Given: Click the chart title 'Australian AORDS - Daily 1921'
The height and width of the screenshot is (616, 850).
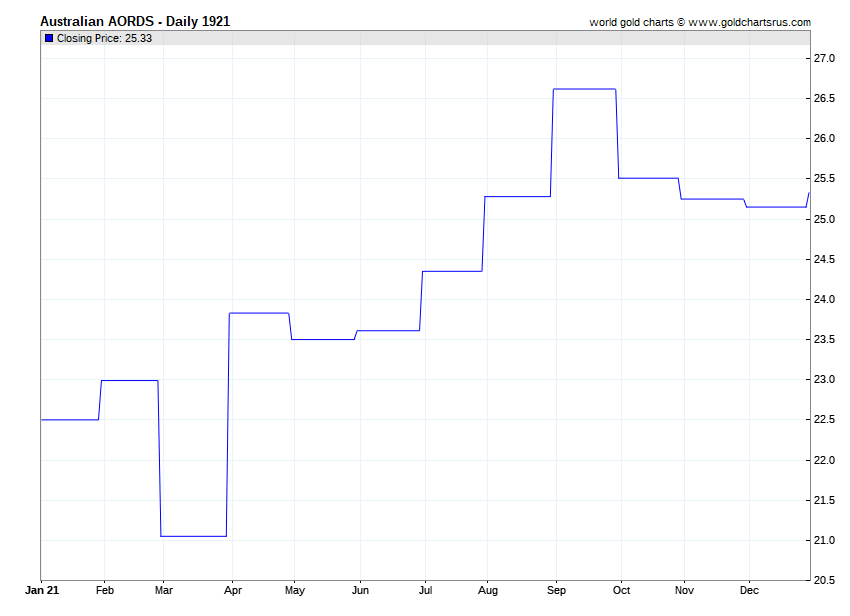Looking at the screenshot, I should tap(135, 22).
